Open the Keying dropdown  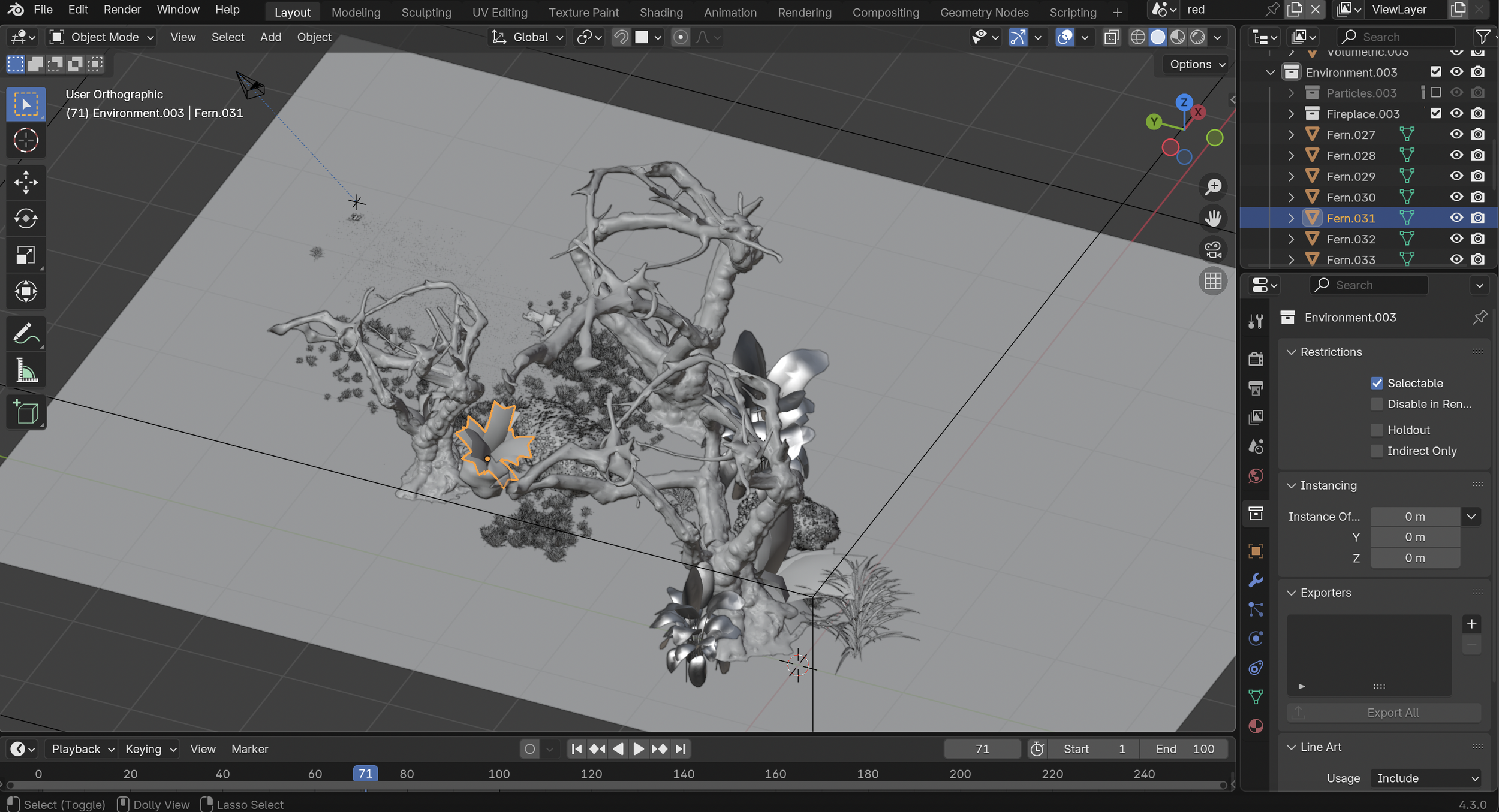click(150, 749)
